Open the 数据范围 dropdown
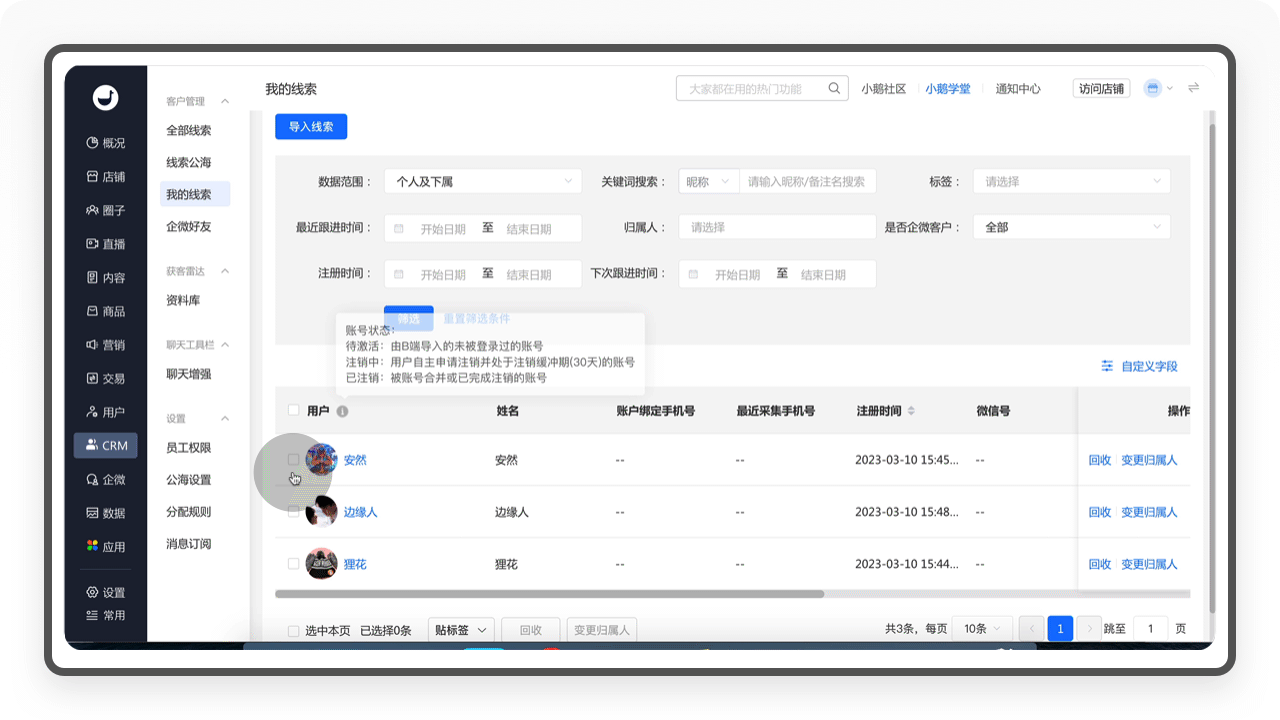Screen dimensions: 1280x720 click(x=483, y=182)
